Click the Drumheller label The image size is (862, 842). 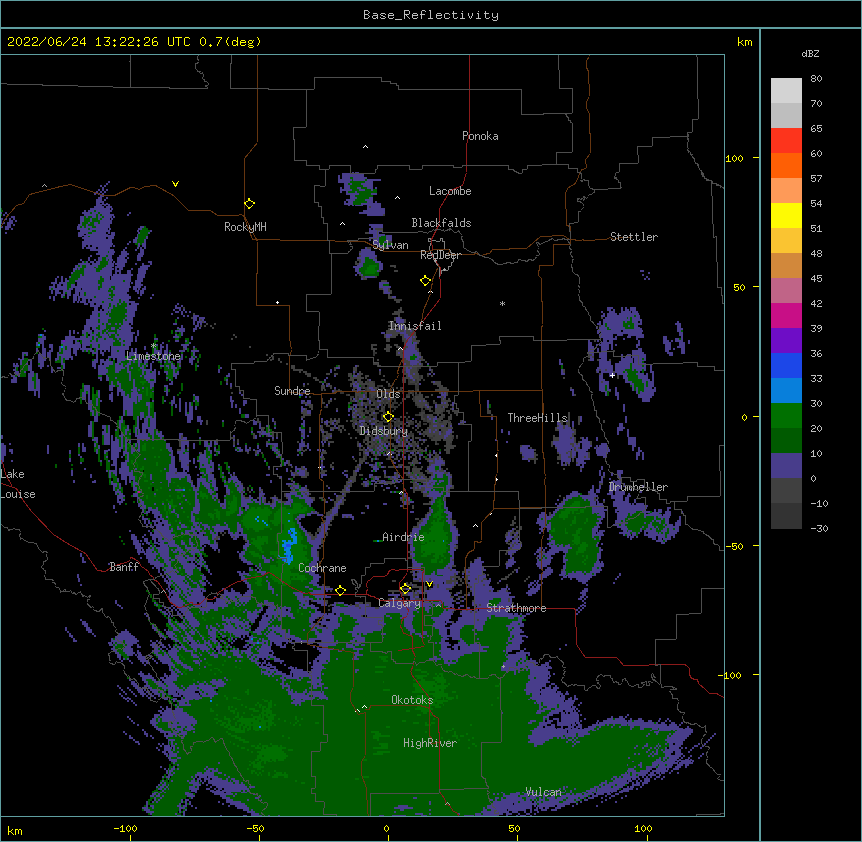point(638,487)
